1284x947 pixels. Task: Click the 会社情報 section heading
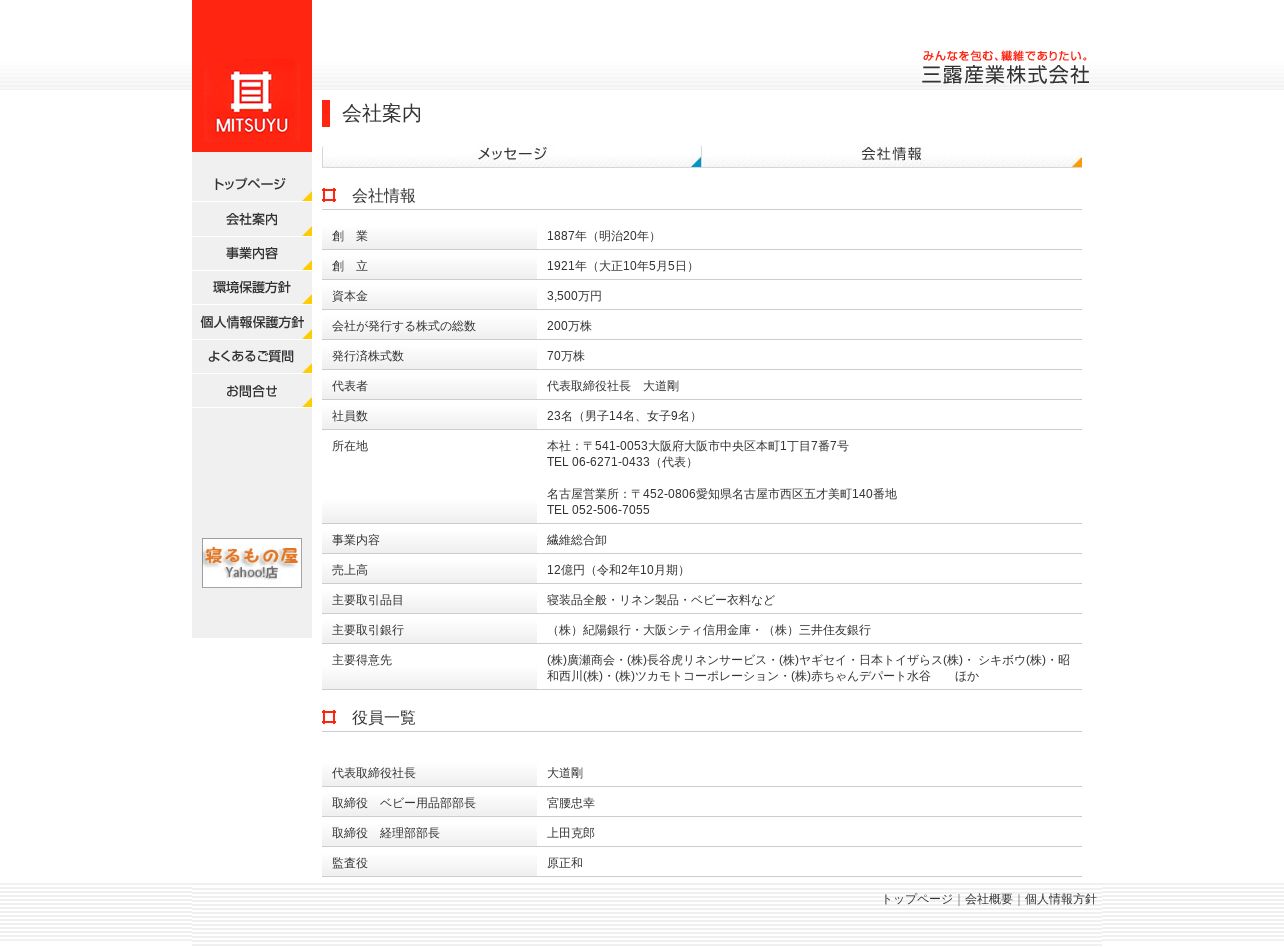tap(384, 196)
